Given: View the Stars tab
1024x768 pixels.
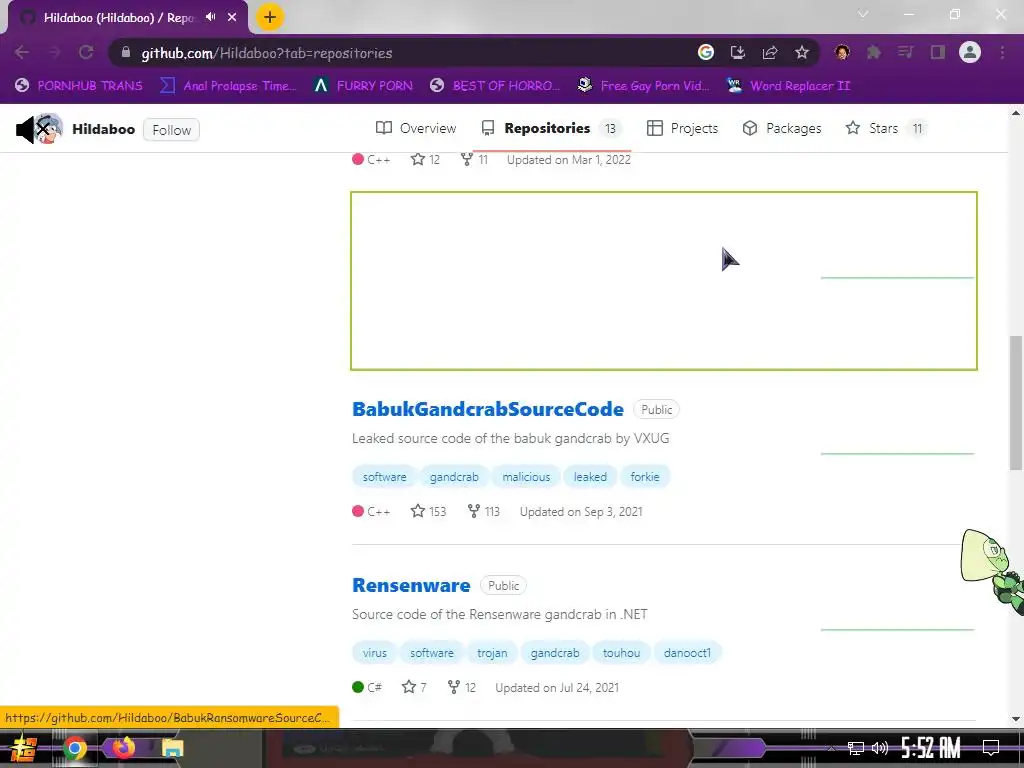Looking at the screenshot, I should click(886, 128).
